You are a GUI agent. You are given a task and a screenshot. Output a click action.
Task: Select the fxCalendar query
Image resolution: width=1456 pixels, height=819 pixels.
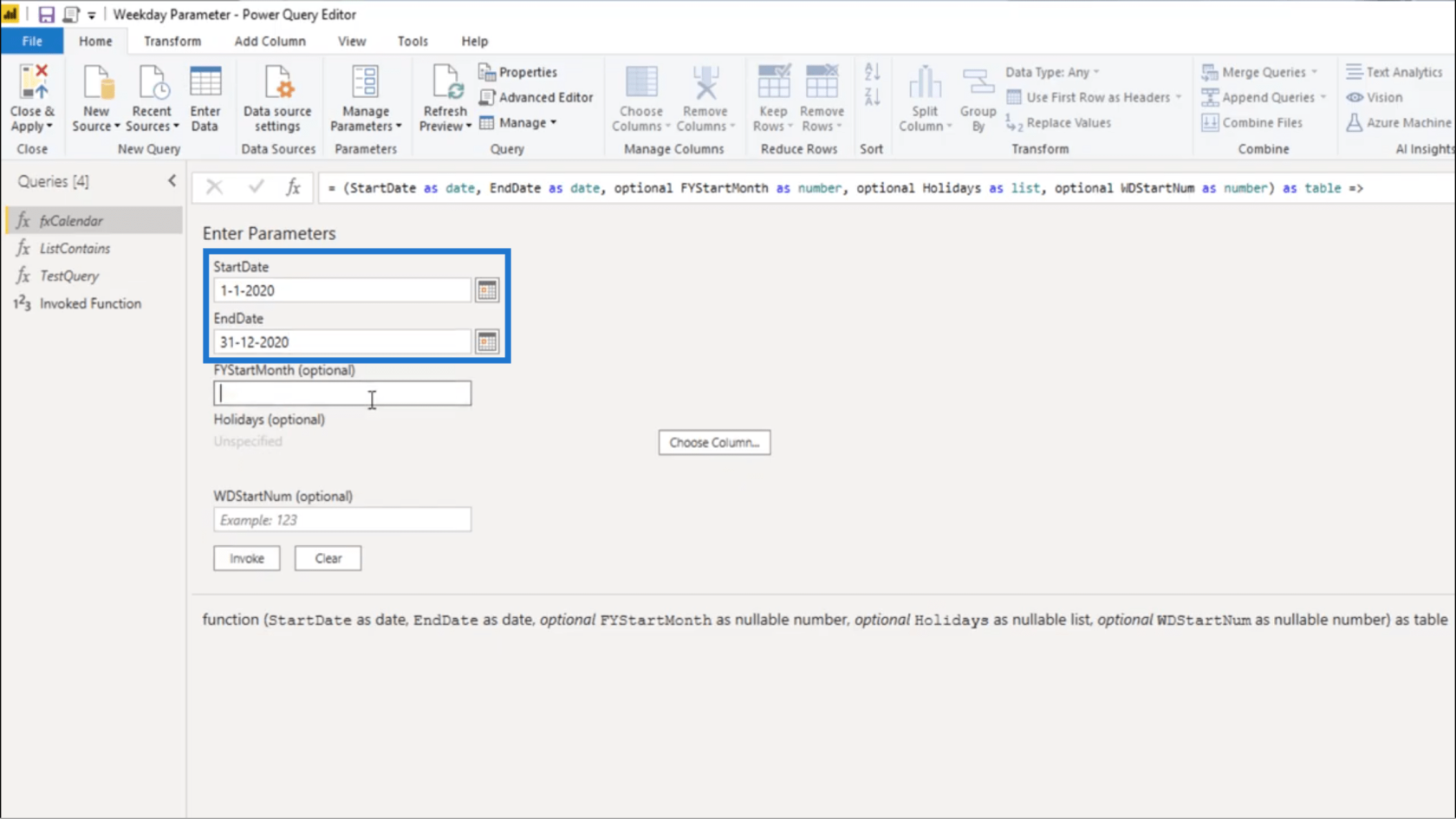click(94, 221)
